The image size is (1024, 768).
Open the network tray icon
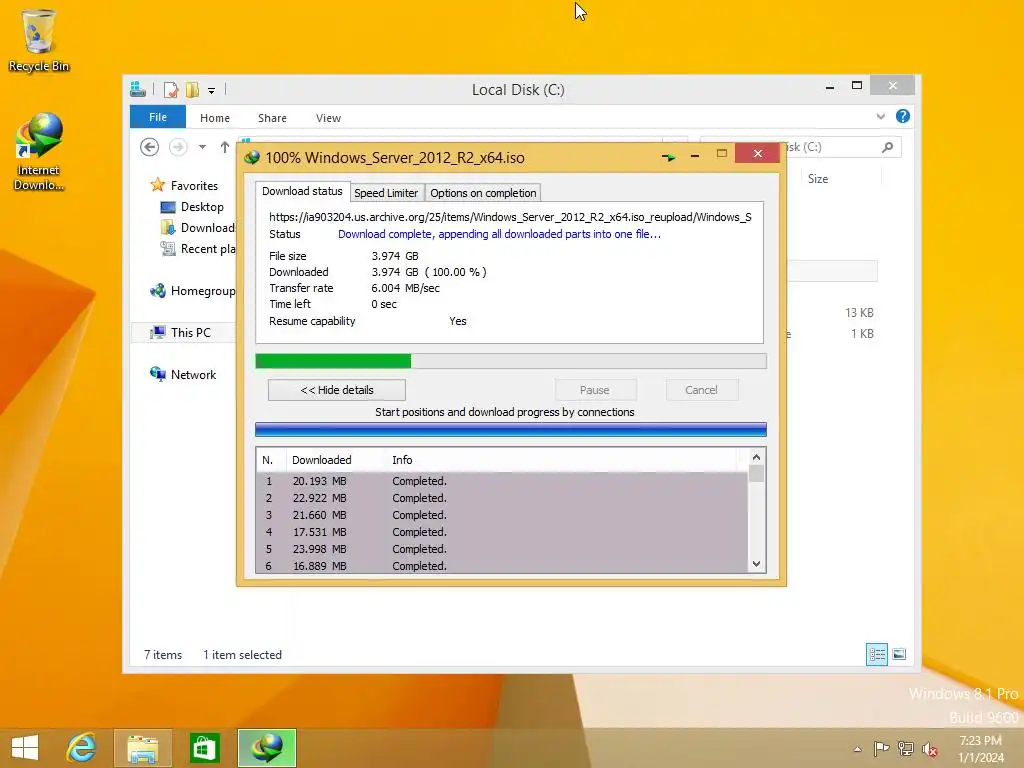(906, 748)
